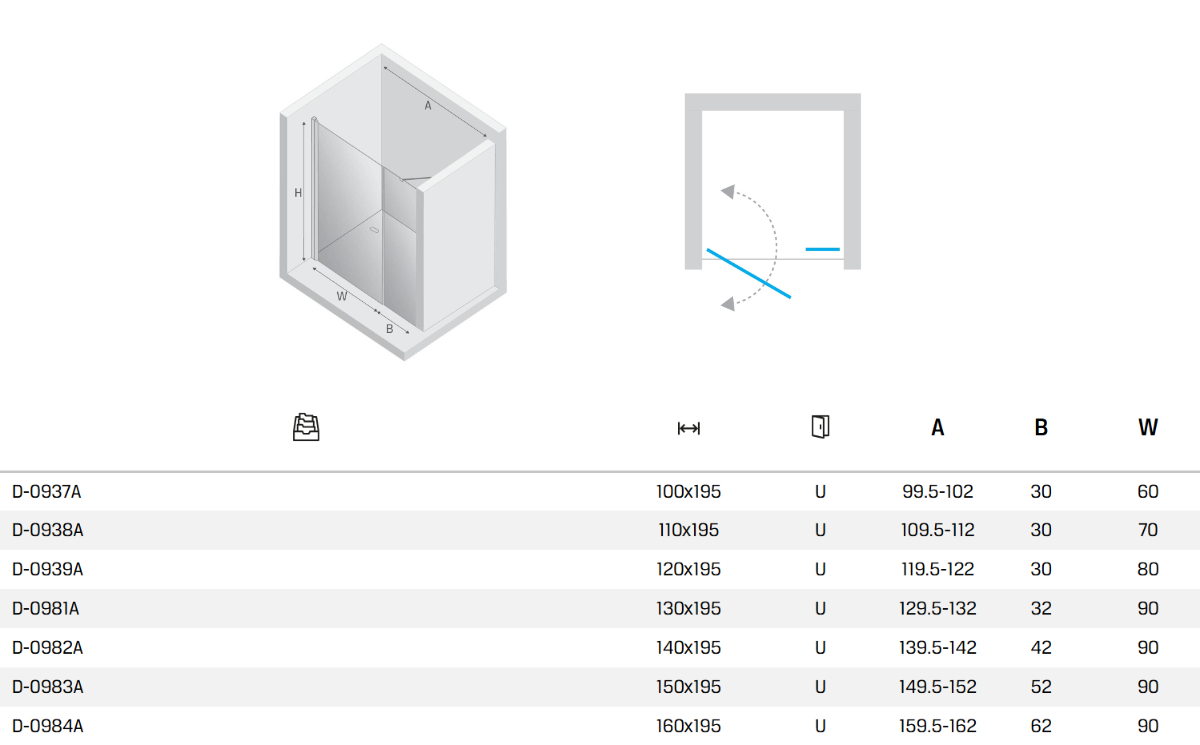1200x745 pixels.
Task: Click the door swing plan diagram
Action: click(772, 200)
